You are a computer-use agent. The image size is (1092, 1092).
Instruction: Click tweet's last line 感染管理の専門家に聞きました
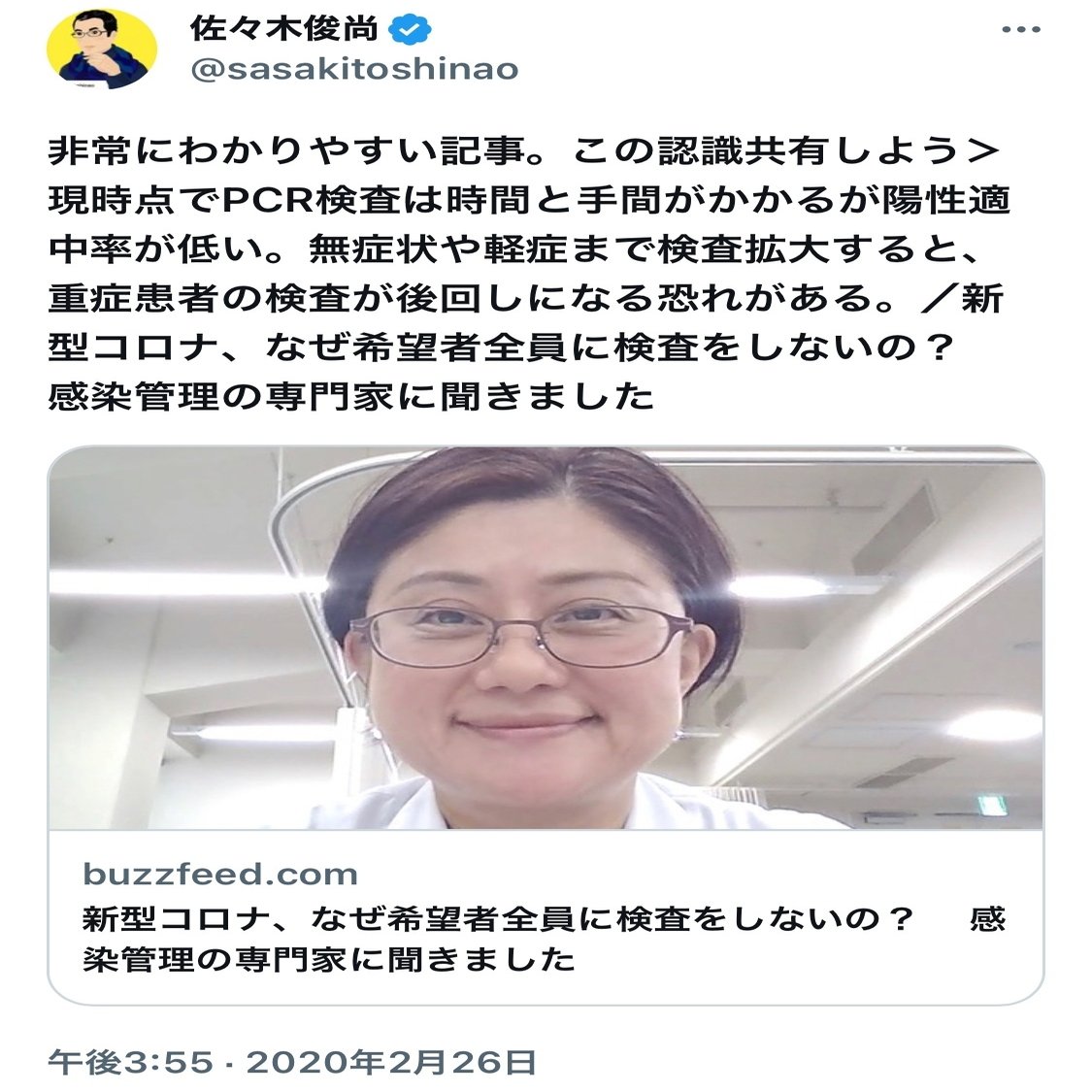pos(351,397)
